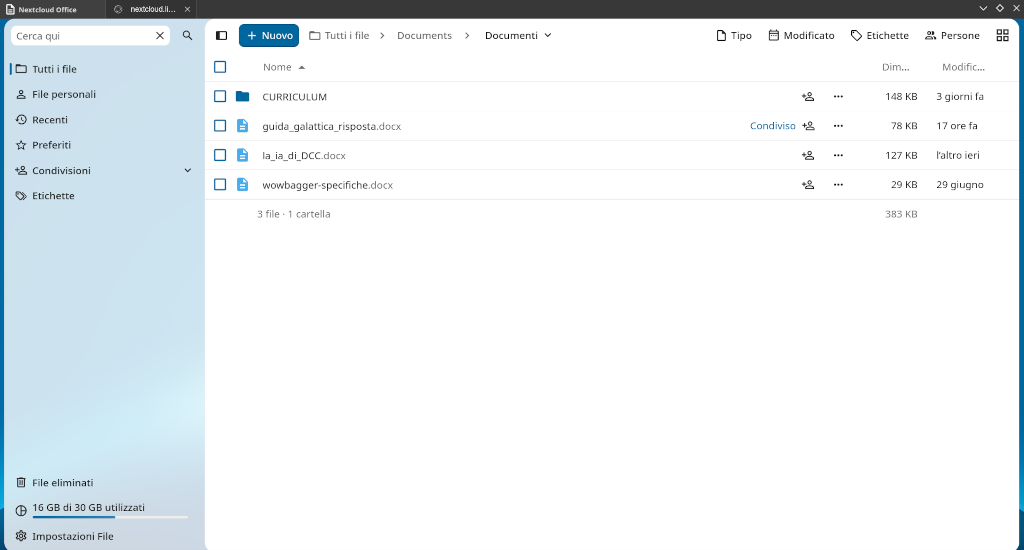
Task: Open the Persone filter dropdown
Action: point(952,35)
